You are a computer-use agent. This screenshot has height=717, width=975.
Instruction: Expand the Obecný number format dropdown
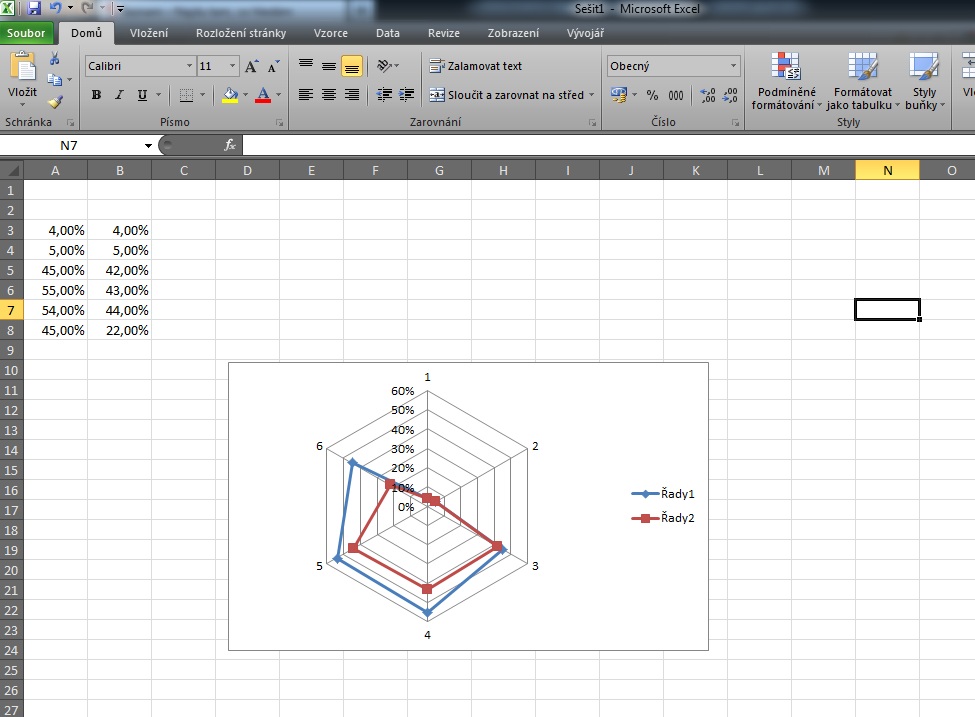click(733, 67)
